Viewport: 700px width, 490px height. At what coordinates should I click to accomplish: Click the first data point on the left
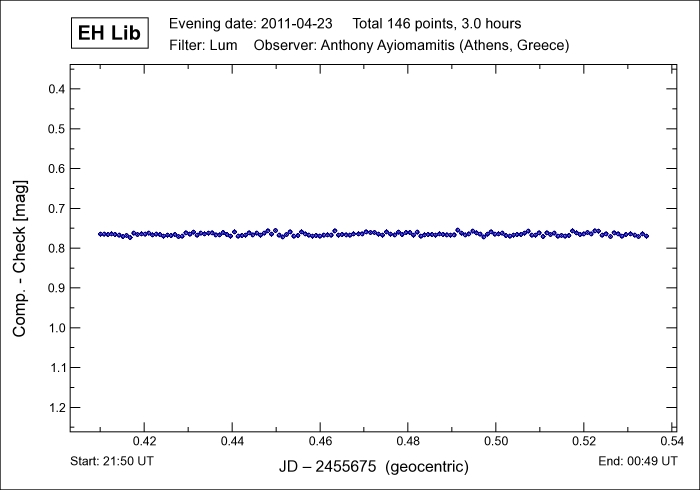(x=100, y=234)
